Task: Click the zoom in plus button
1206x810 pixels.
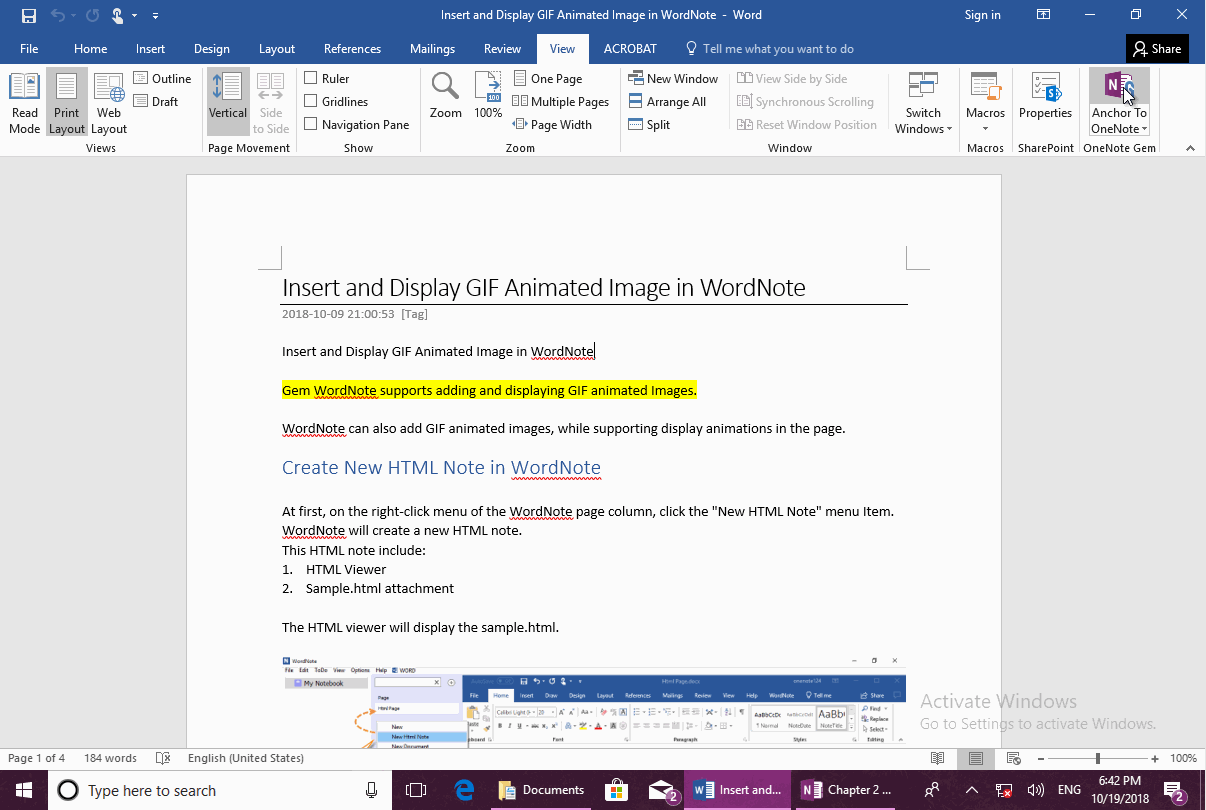Action: click(1155, 759)
